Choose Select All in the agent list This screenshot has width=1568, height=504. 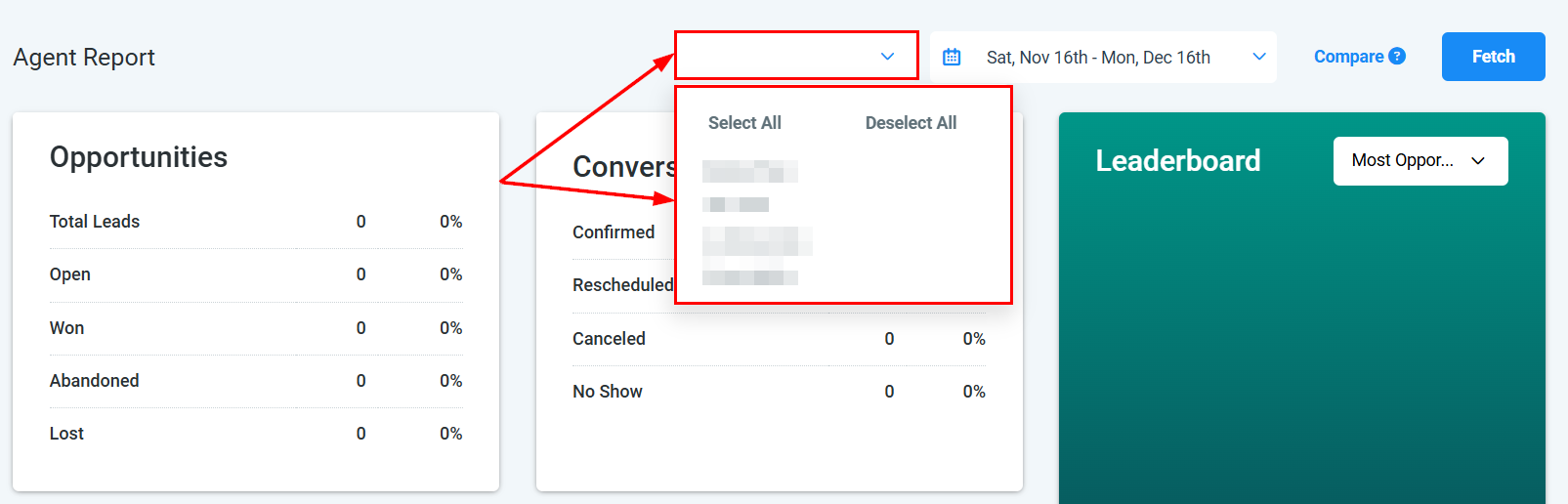click(744, 123)
